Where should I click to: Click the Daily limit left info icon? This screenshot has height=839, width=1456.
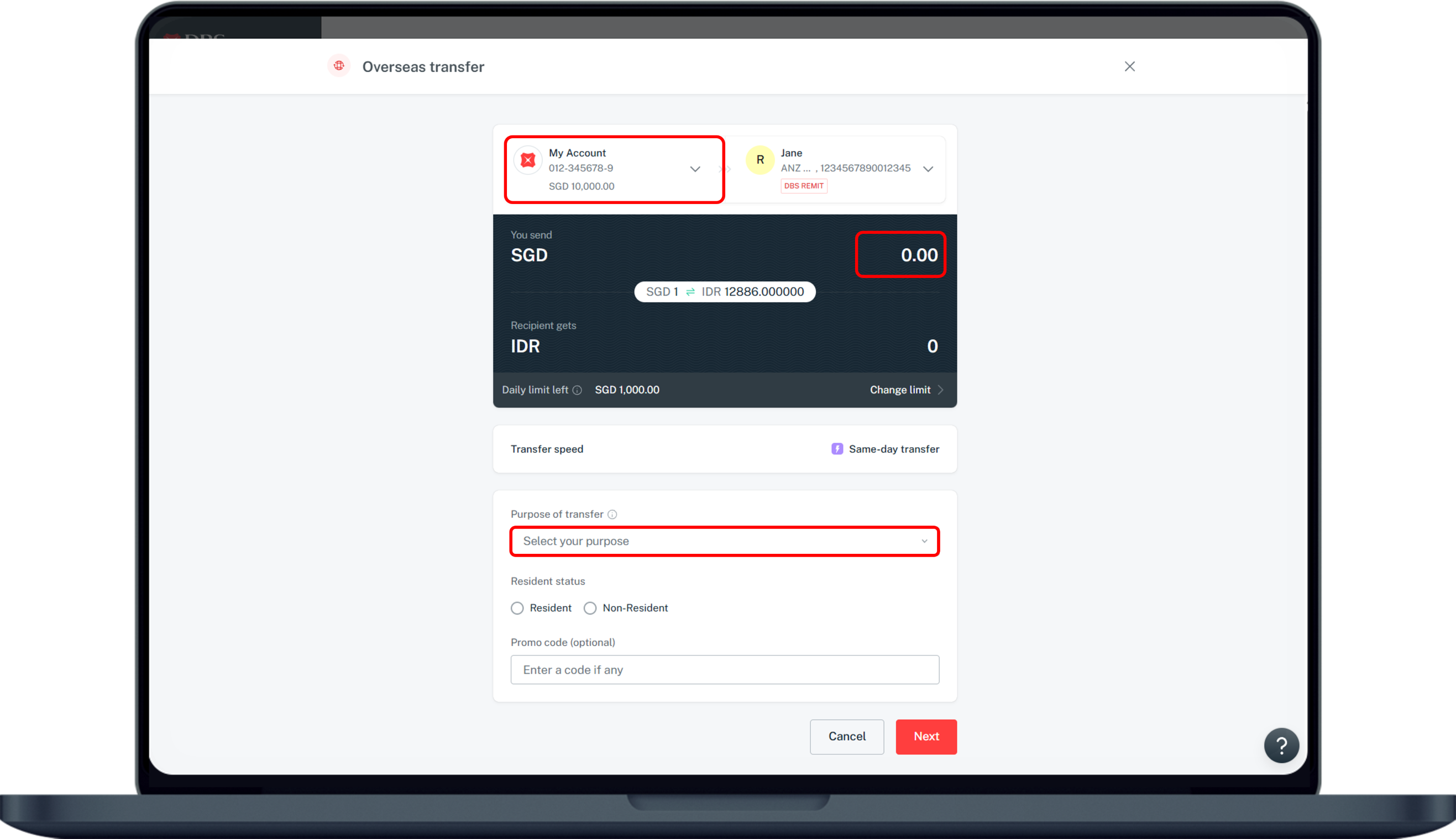point(577,390)
